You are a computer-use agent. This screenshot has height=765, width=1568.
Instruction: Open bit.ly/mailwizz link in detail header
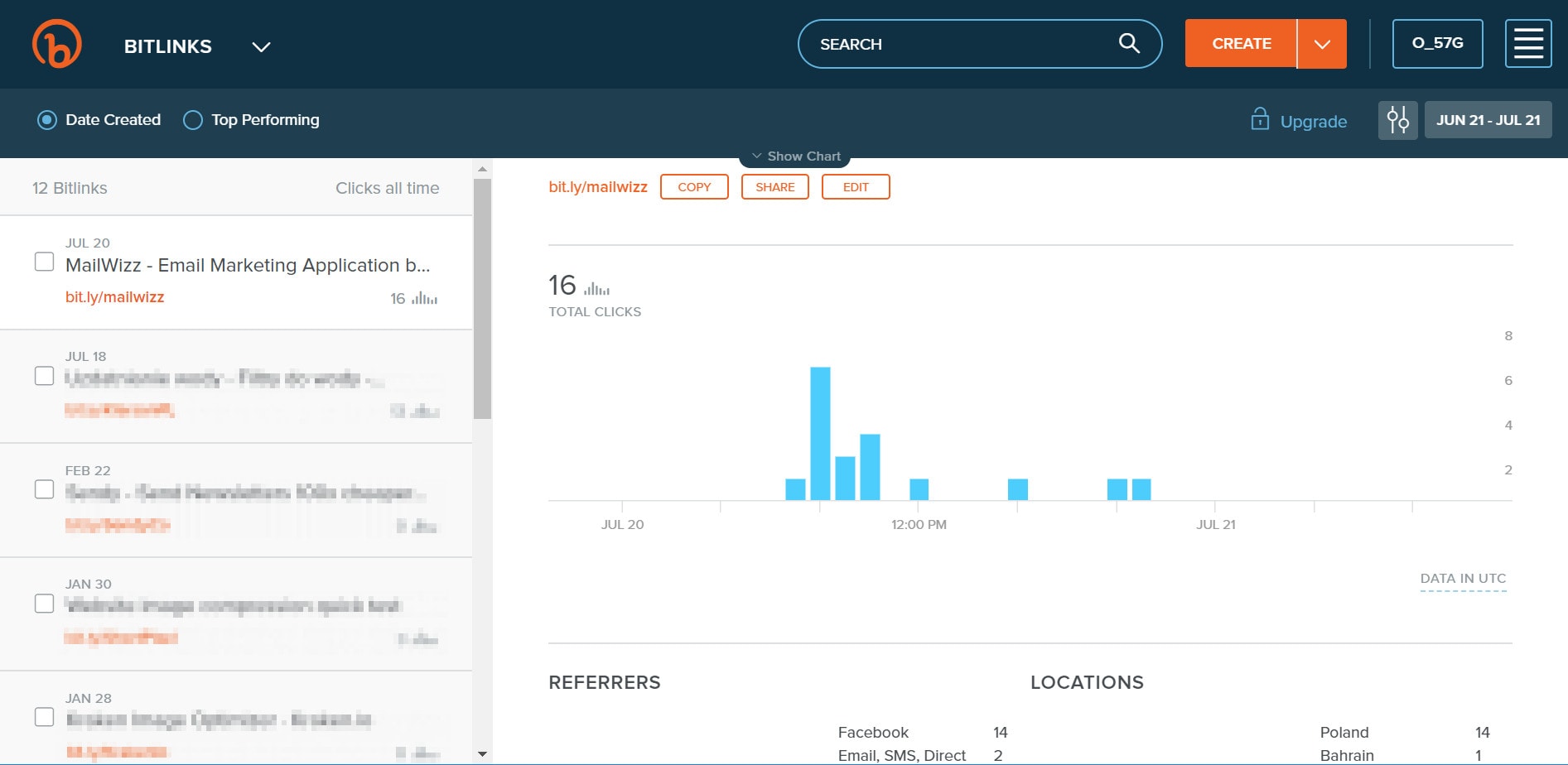point(598,187)
